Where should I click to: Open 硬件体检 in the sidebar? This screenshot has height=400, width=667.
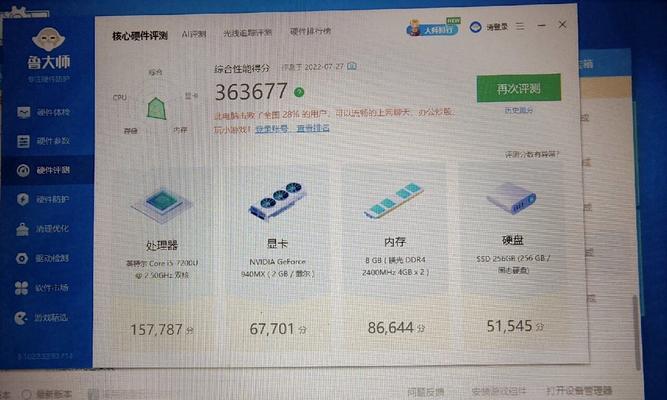(44, 112)
